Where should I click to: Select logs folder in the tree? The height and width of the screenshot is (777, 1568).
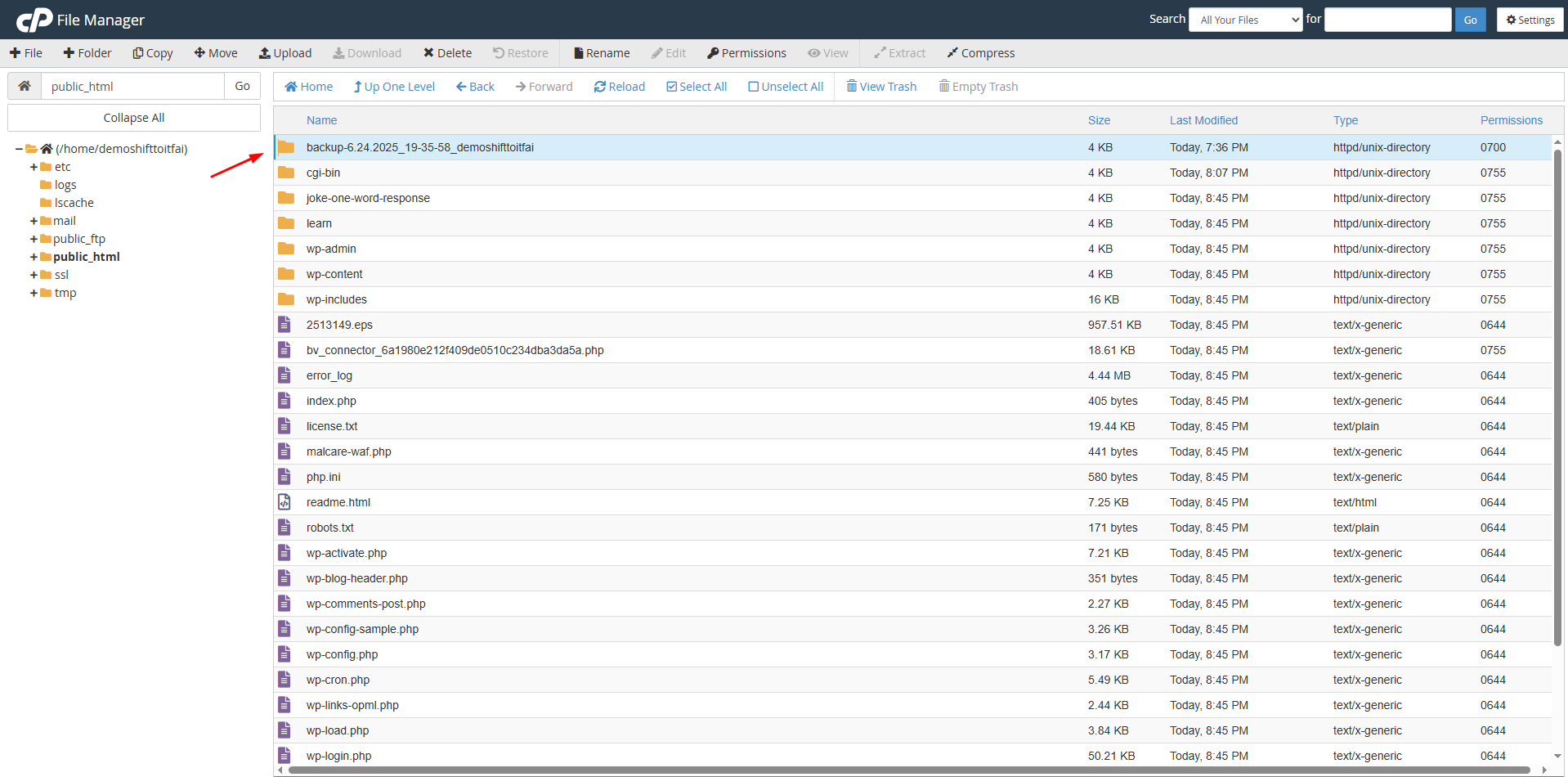point(65,185)
